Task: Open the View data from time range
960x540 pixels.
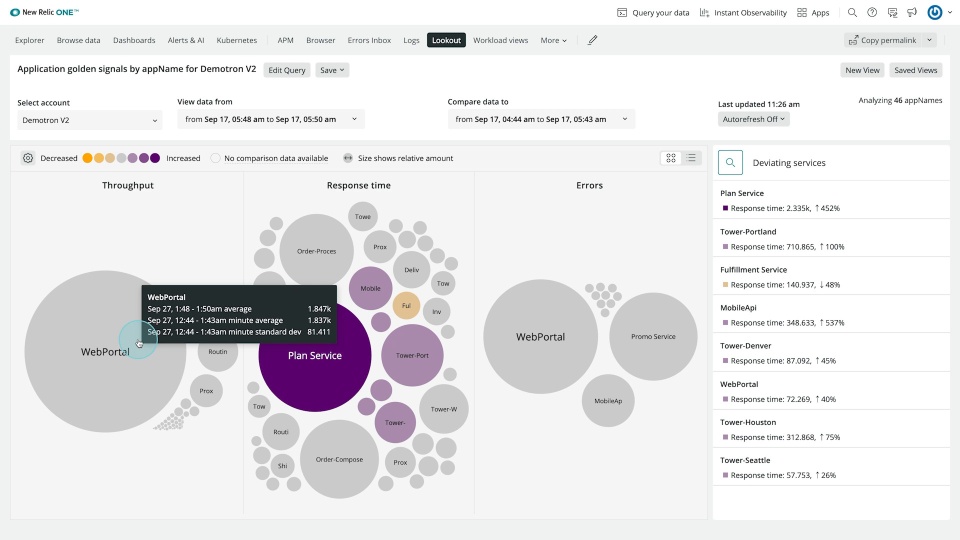Action: click(271, 119)
